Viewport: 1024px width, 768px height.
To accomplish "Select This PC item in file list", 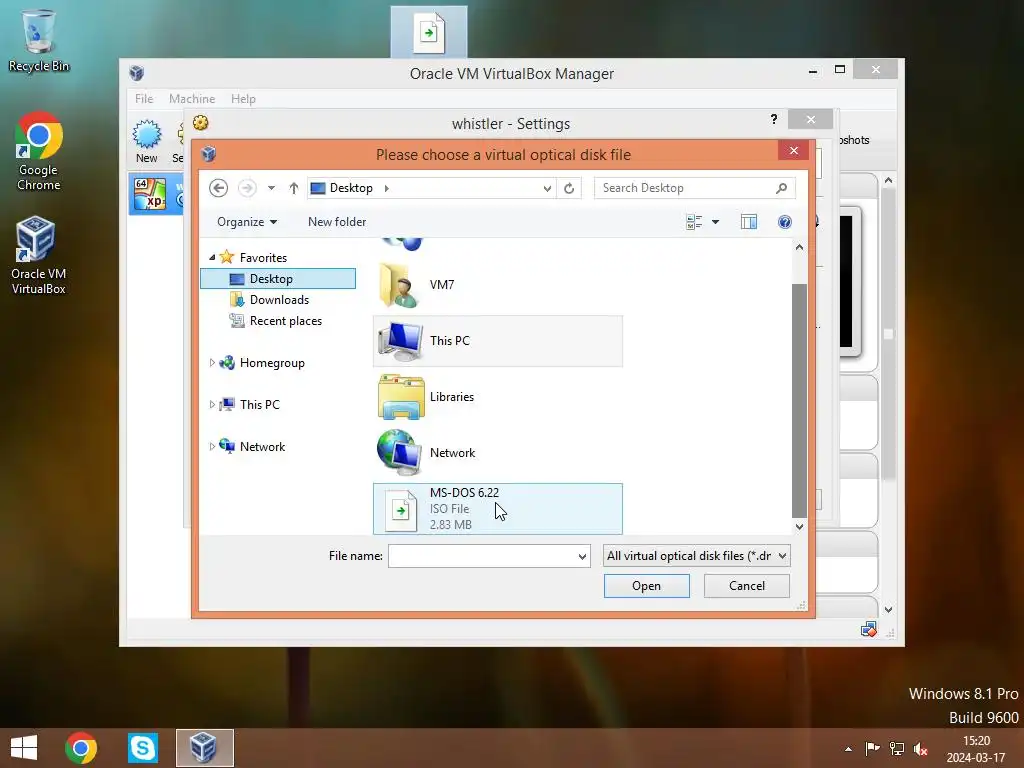I will pos(498,341).
